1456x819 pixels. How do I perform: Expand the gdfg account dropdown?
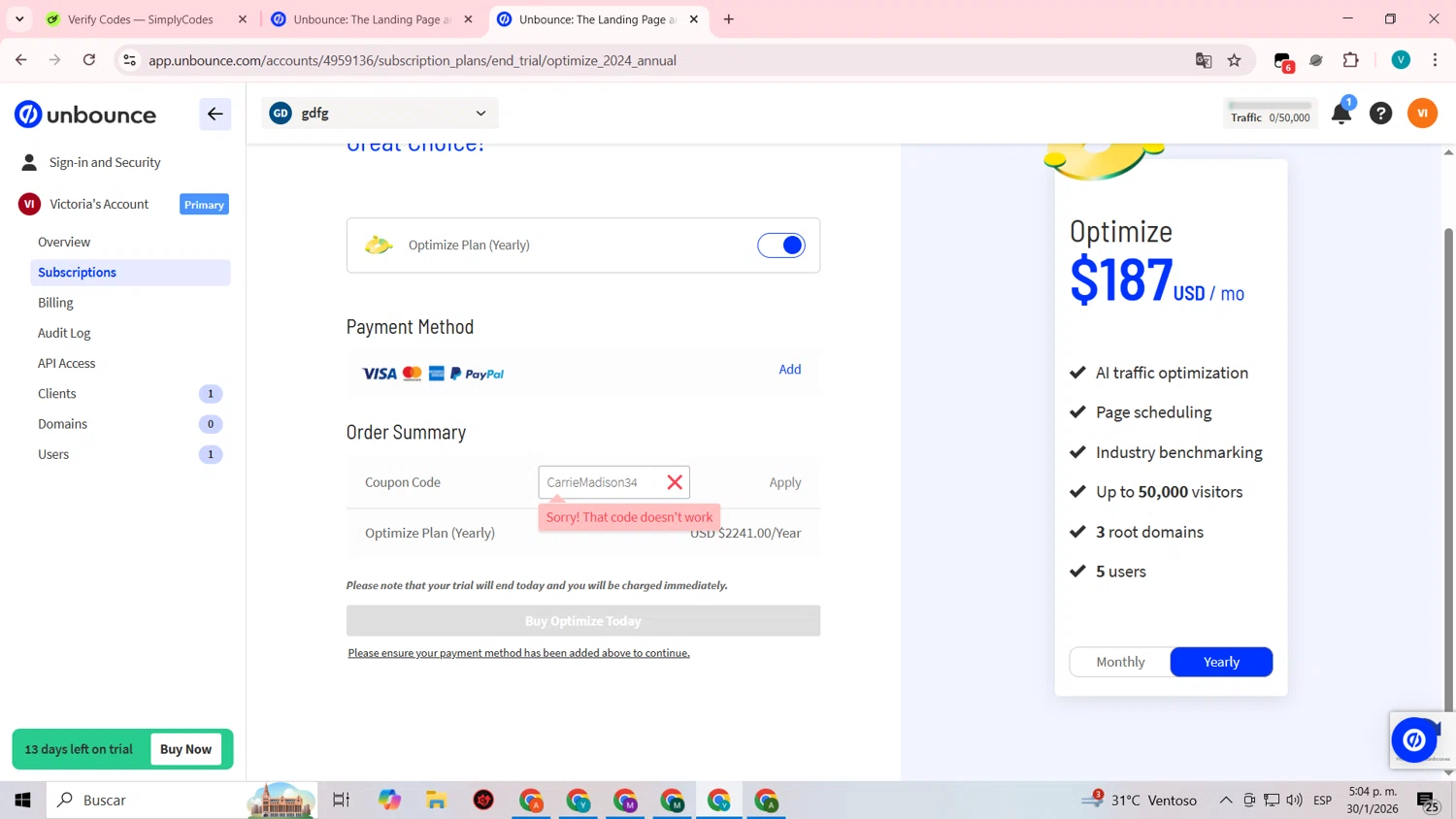pyautogui.click(x=380, y=114)
